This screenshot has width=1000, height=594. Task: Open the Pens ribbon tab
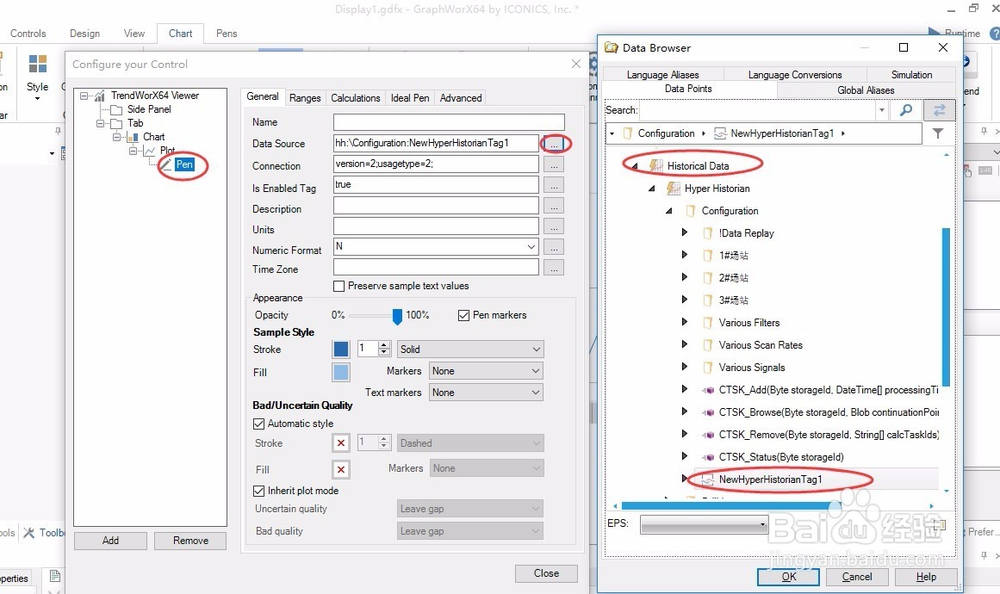pyautogui.click(x=226, y=33)
